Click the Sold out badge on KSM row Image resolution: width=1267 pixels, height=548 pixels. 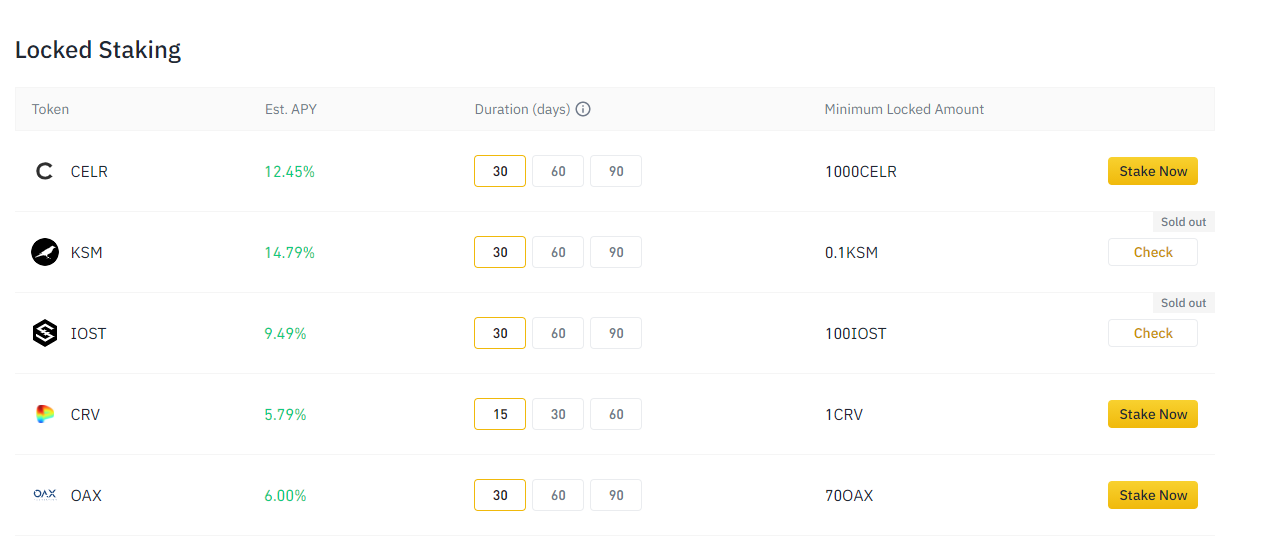[1184, 222]
